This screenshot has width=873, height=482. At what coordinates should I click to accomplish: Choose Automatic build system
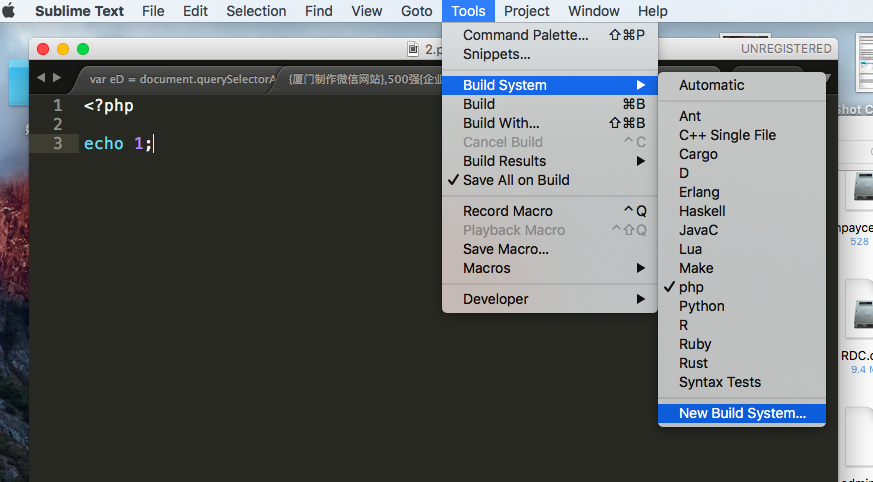(711, 85)
